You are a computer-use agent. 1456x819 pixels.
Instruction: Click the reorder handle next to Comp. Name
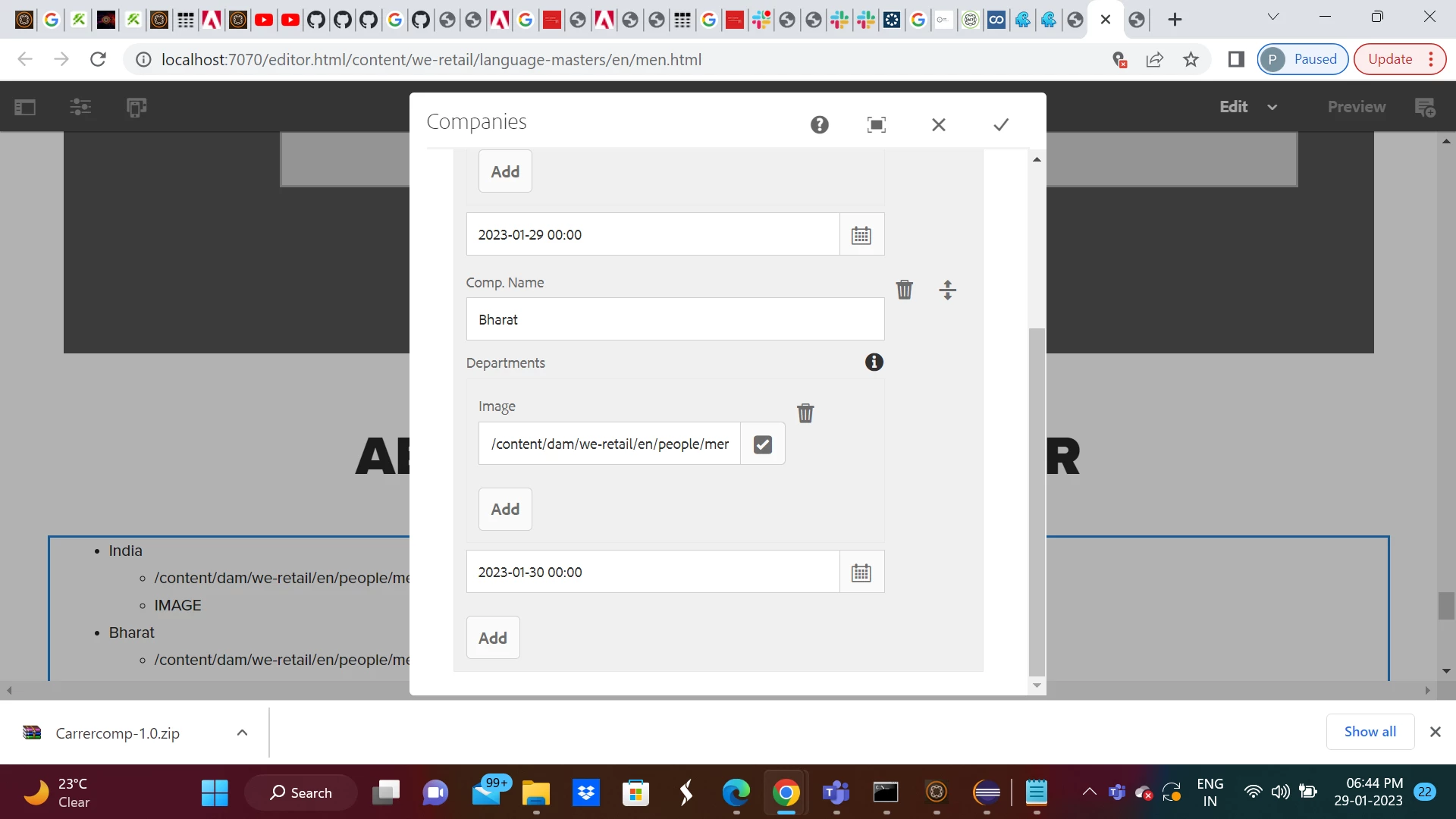tap(947, 290)
